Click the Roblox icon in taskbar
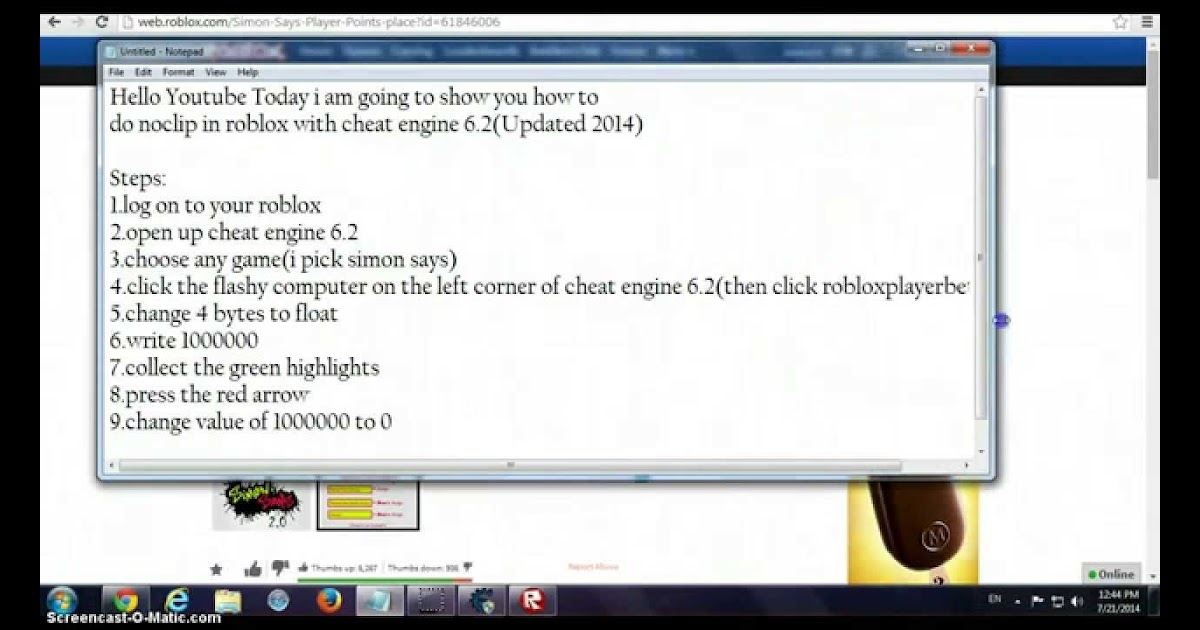 click(x=533, y=600)
